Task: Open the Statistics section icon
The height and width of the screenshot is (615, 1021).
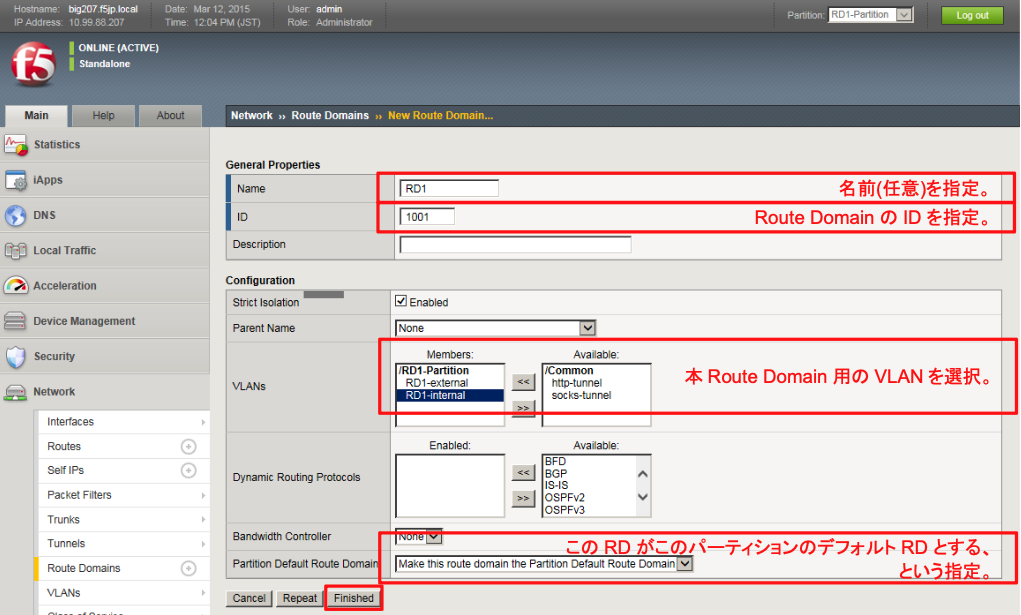Action: click(x=16, y=145)
